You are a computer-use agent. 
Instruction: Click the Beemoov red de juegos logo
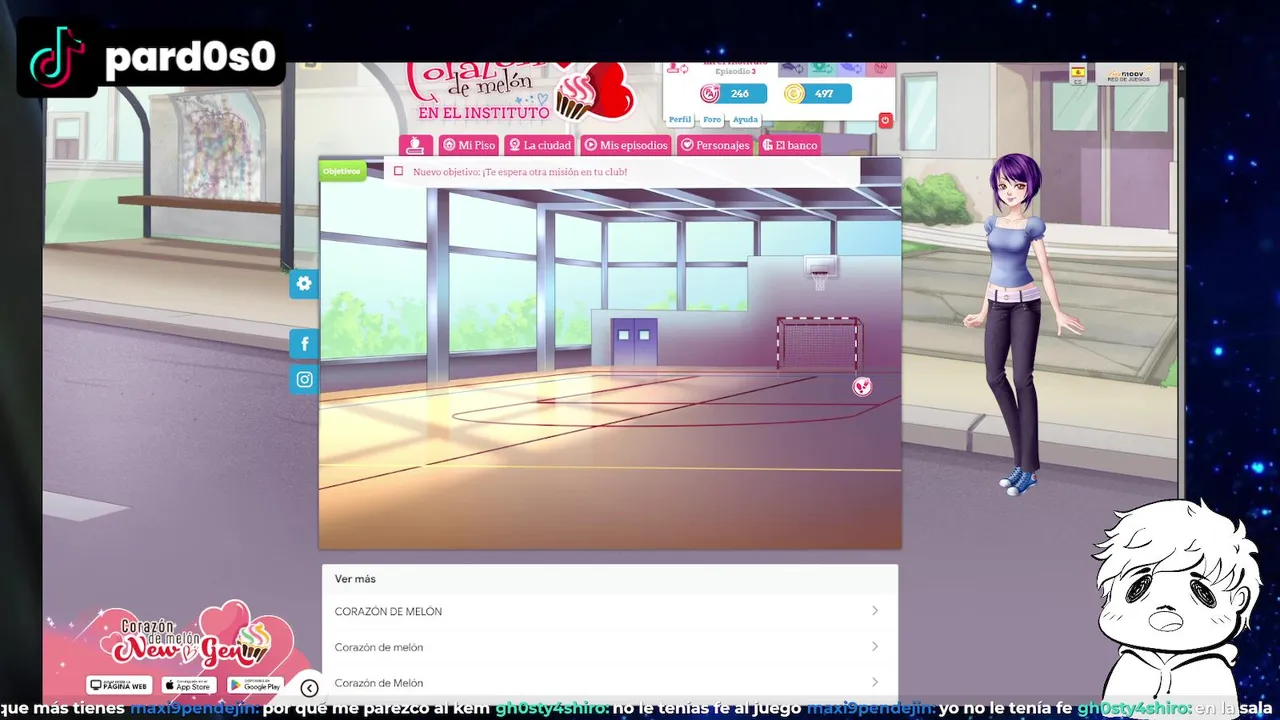(1127, 74)
